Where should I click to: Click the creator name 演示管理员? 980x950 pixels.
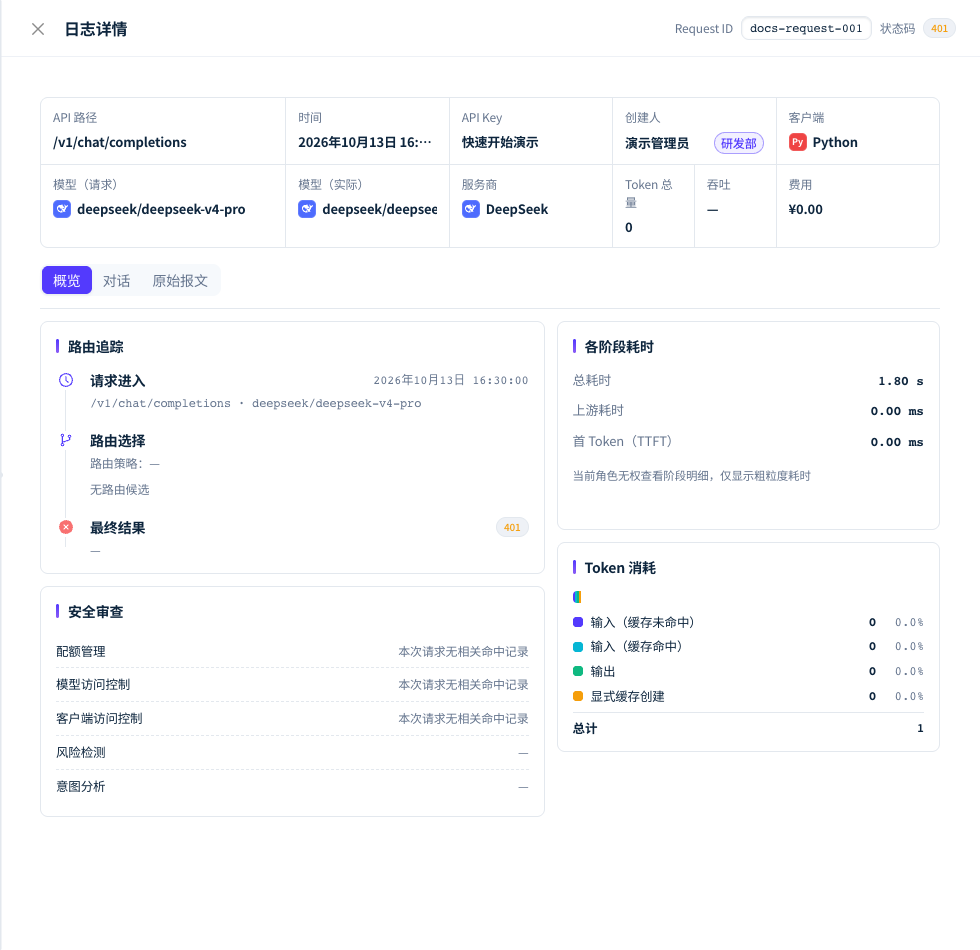(x=657, y=143)
